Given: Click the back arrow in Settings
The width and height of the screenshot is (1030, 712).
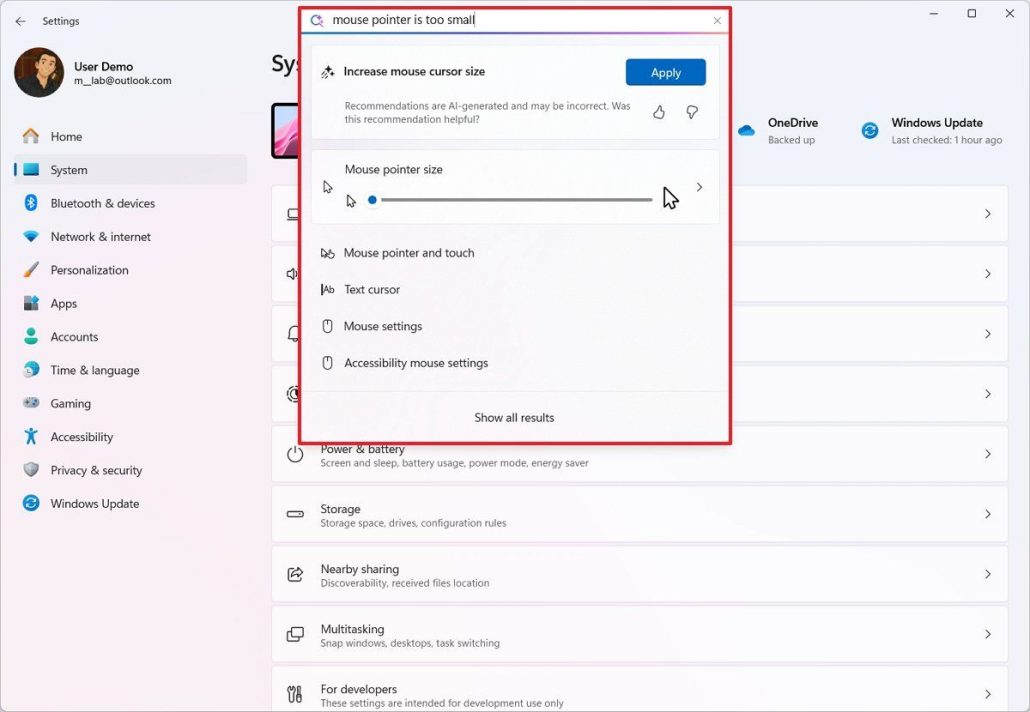Looking at the screenshot, I should pos(20,20).
